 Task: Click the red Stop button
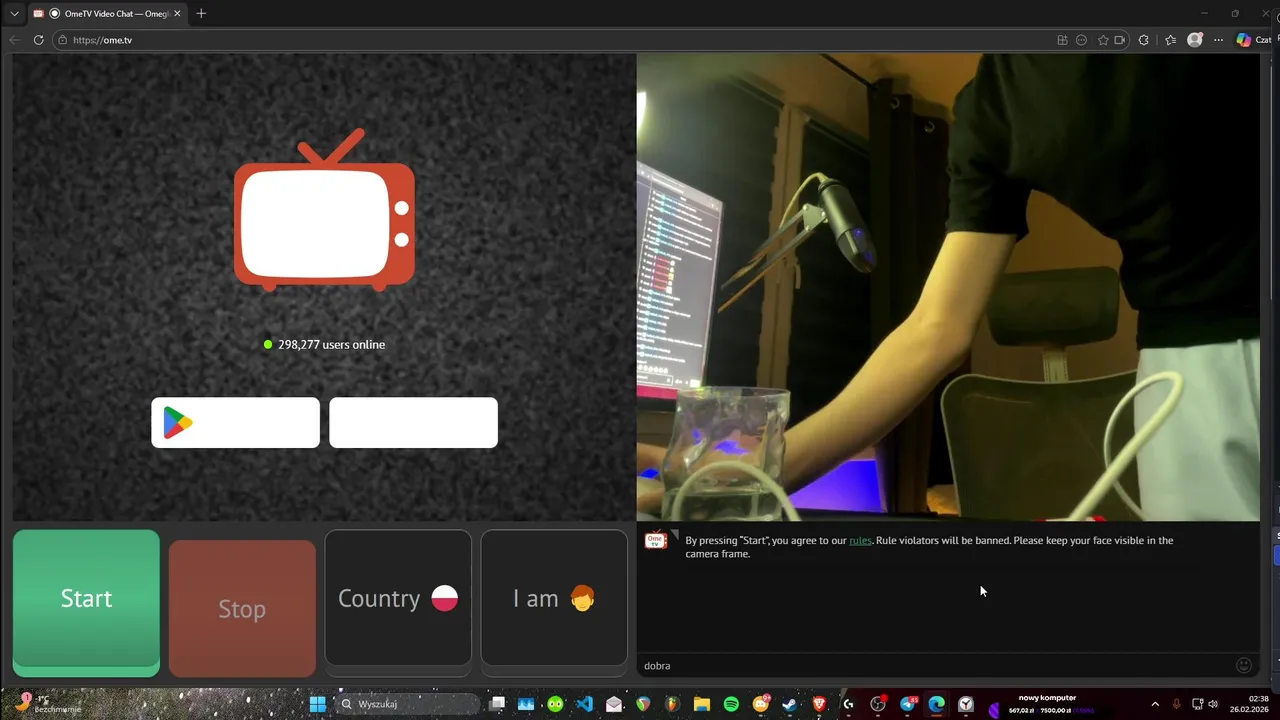coord(242,609)
